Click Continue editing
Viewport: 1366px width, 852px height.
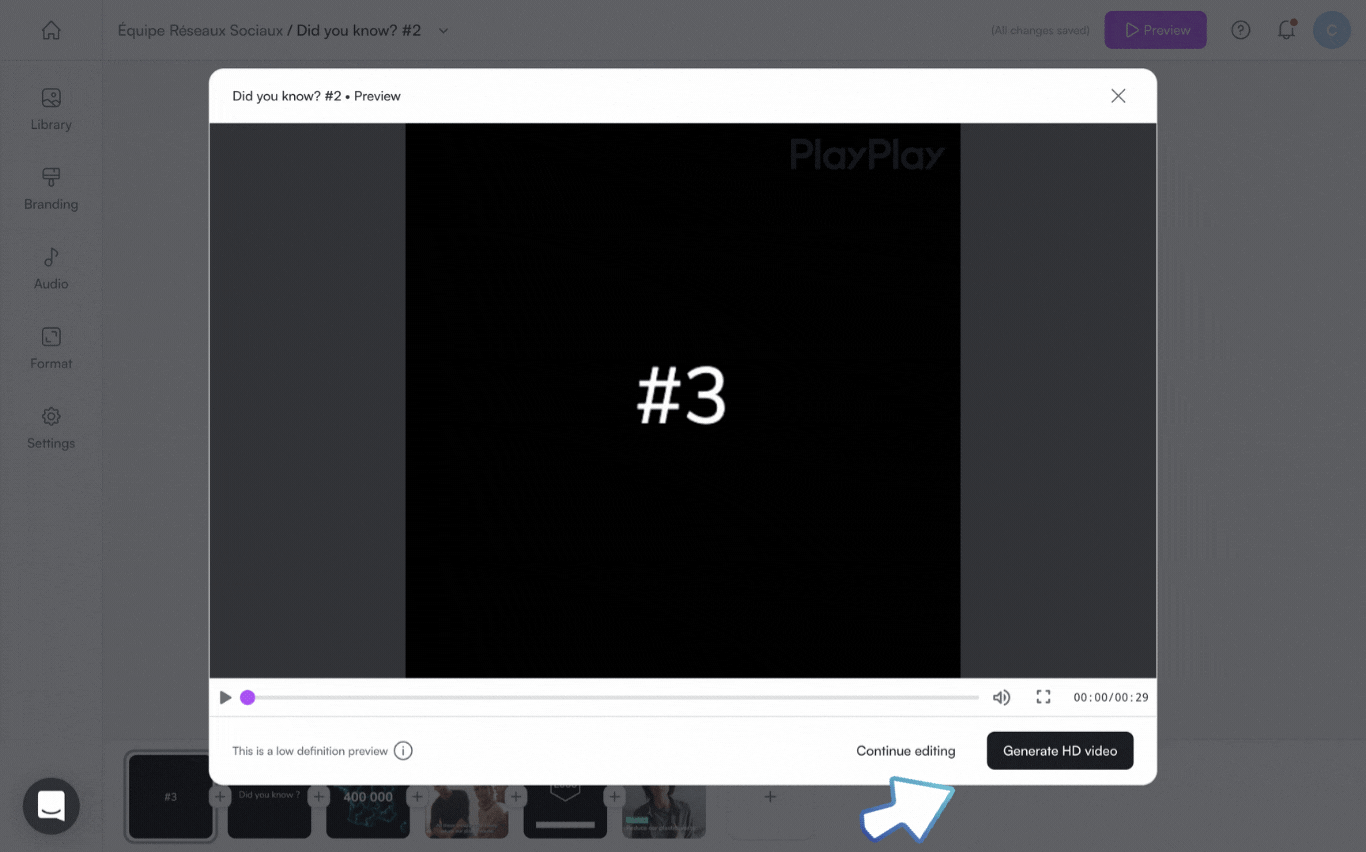(906, 751)
